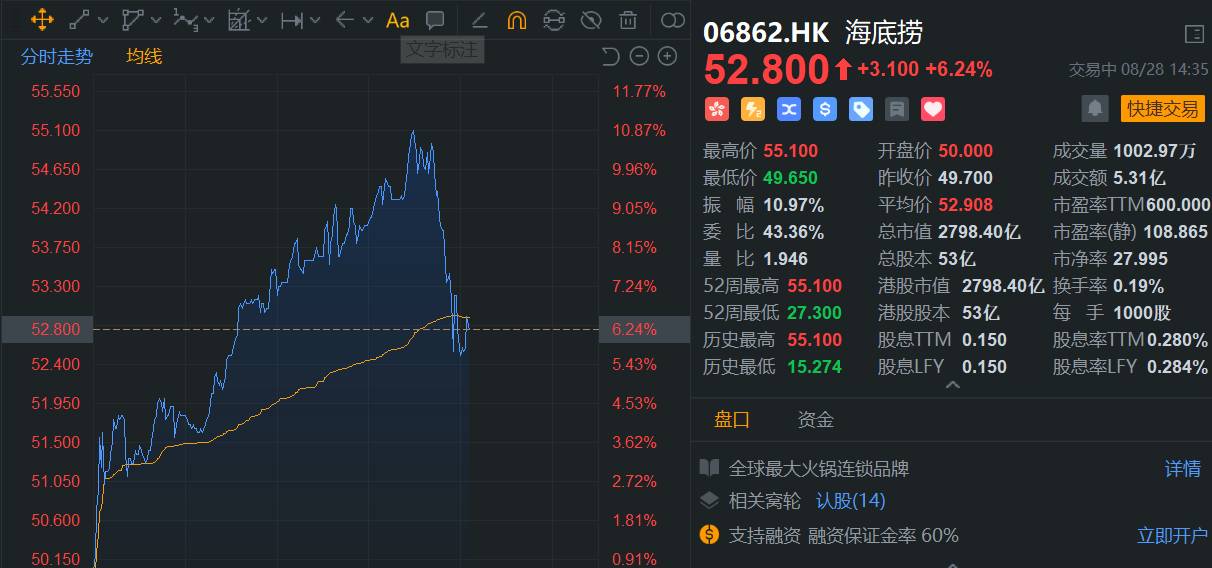Click the 立即开户 open account link

point(1172,535)
